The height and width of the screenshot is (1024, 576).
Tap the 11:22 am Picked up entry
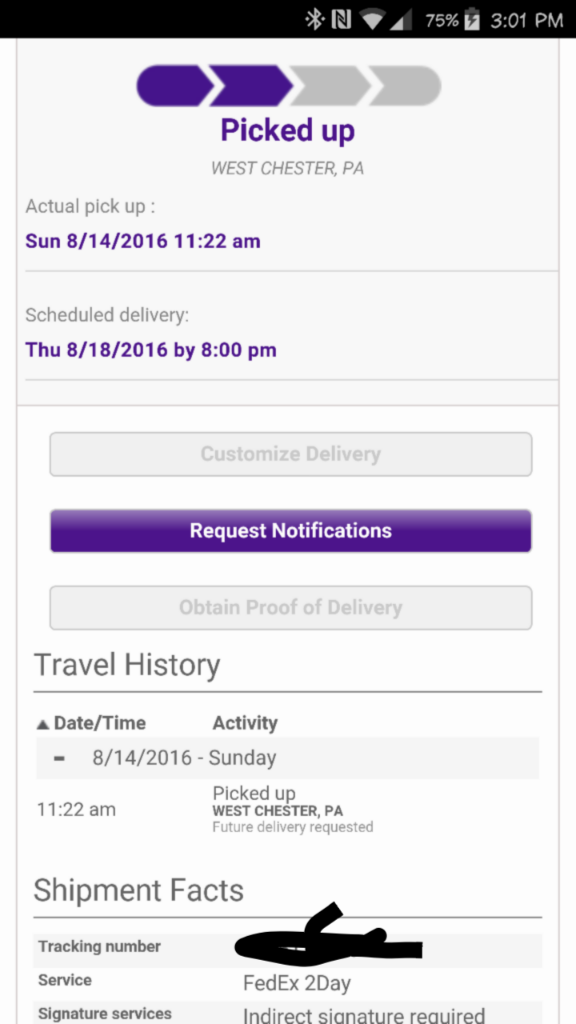click(287, 810)
